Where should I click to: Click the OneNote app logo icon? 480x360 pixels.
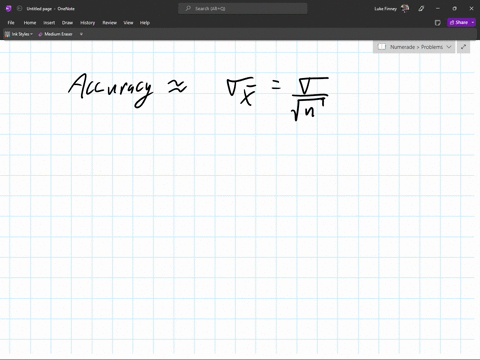click(9, 9)
